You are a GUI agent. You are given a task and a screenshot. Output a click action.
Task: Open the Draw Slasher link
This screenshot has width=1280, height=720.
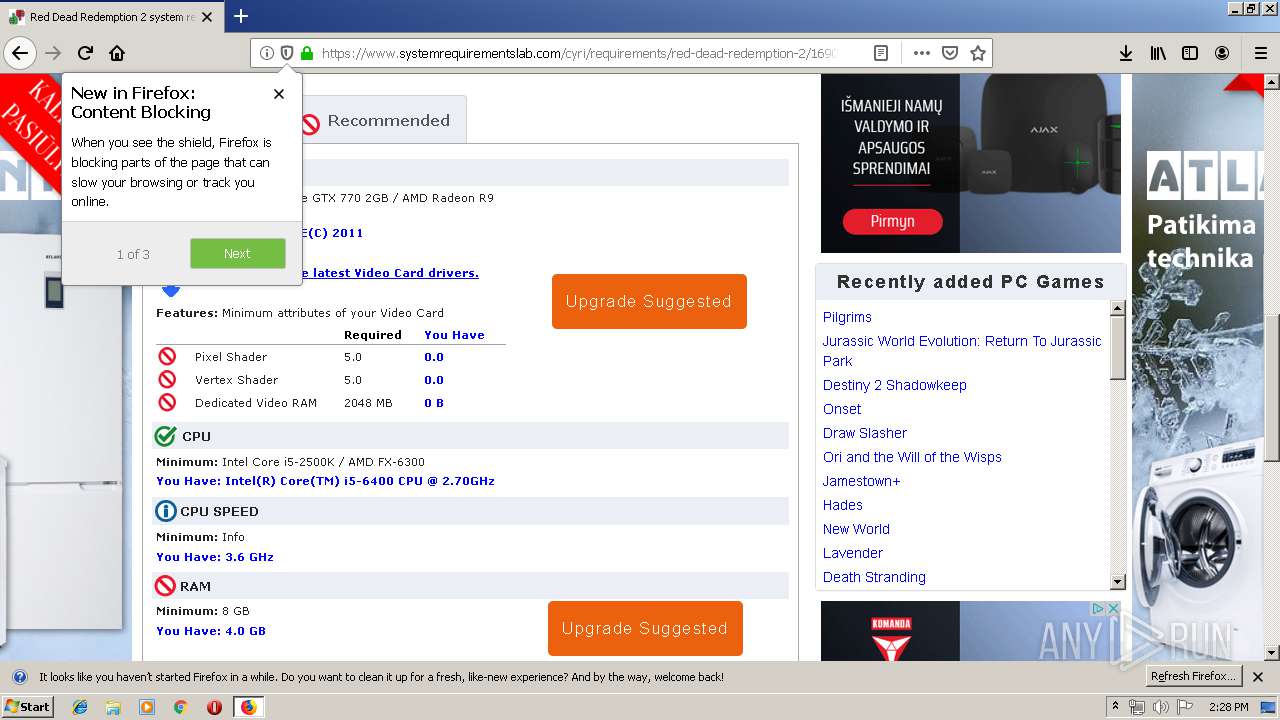[x=865, y=433]
